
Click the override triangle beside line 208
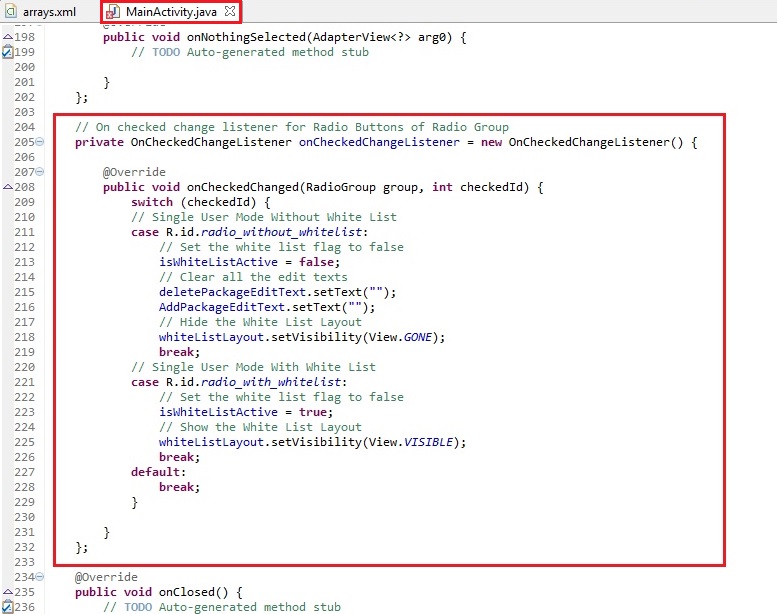tap(7, 187)
